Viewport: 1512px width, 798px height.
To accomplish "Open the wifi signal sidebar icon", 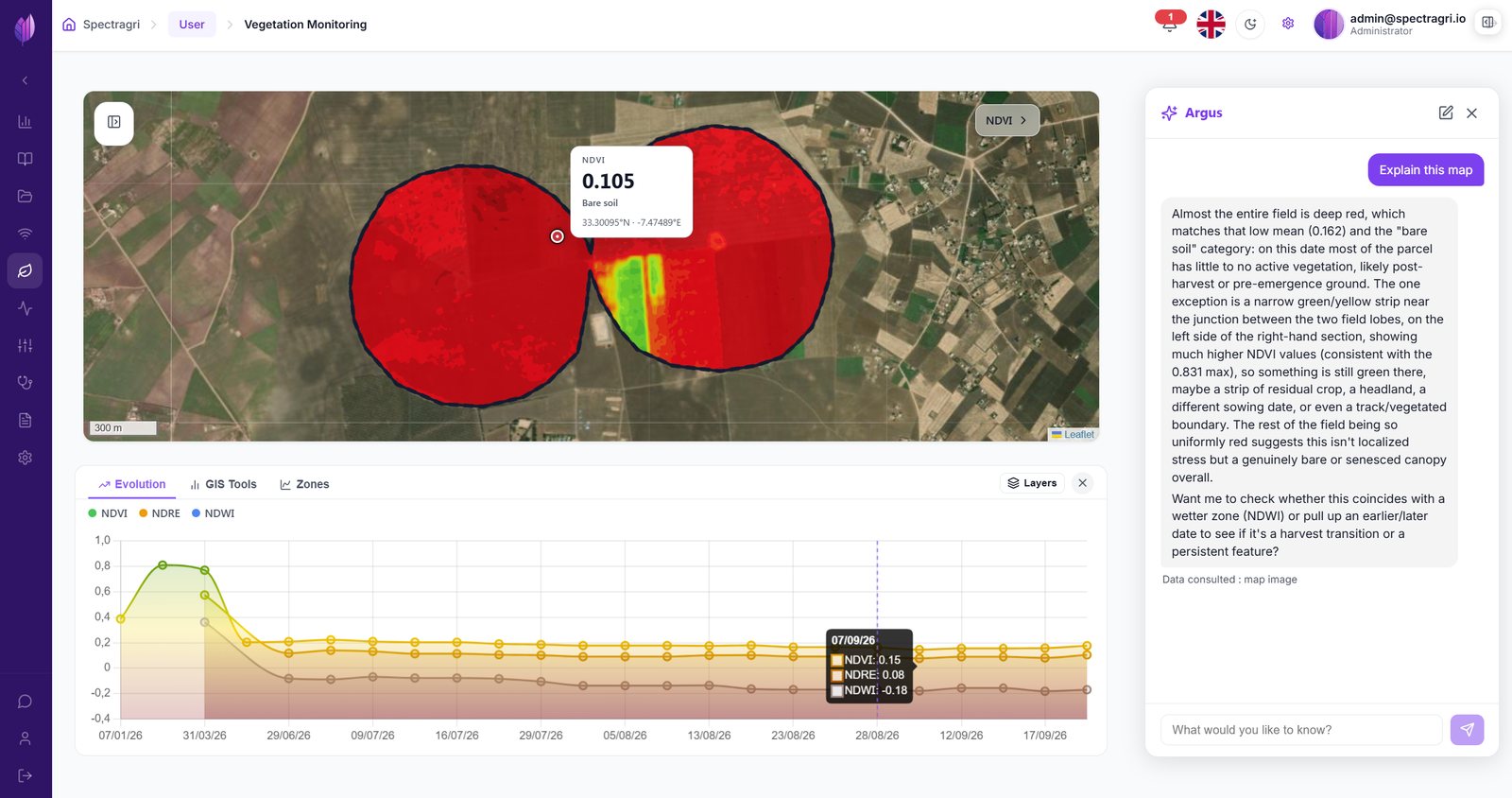I will pos(26,234).
